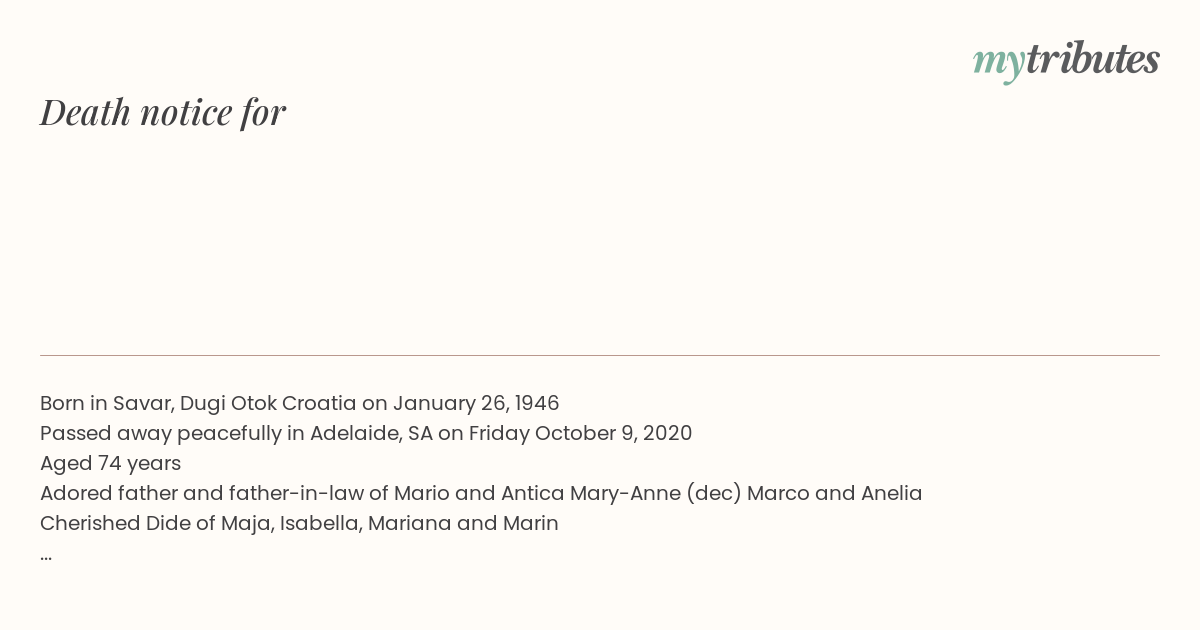Click the "Aged 74 years" line
Viewport: 1200px width, 630px height.
[x=110, y=463]
